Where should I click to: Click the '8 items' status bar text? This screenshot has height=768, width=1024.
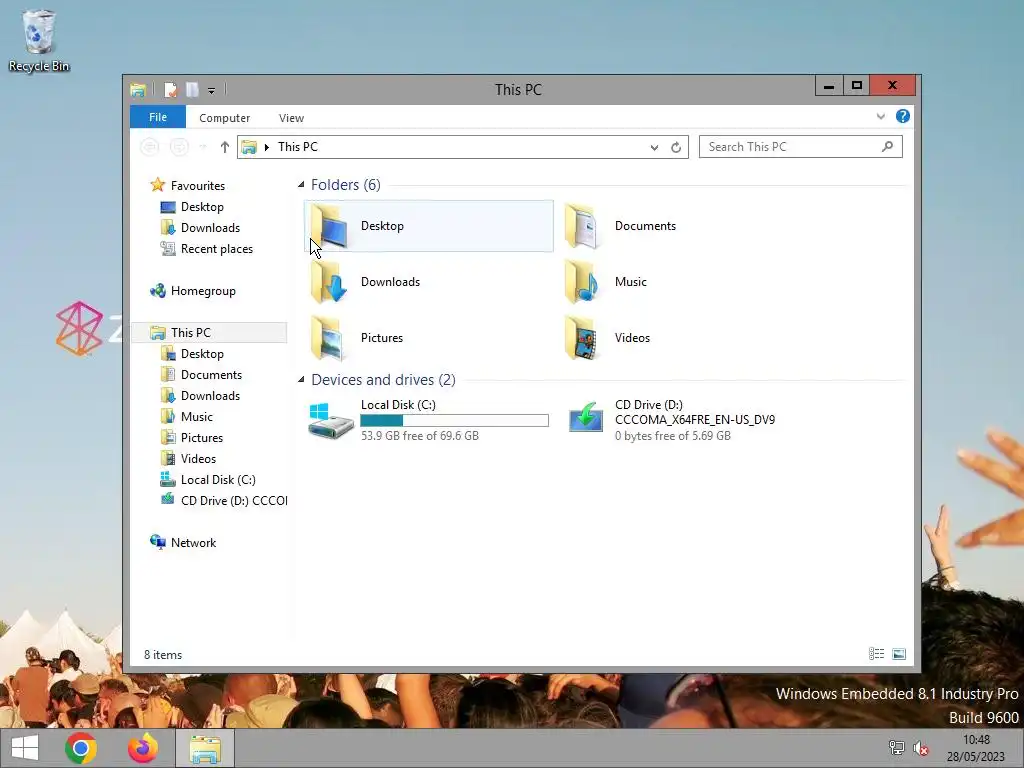click(163, 654)
